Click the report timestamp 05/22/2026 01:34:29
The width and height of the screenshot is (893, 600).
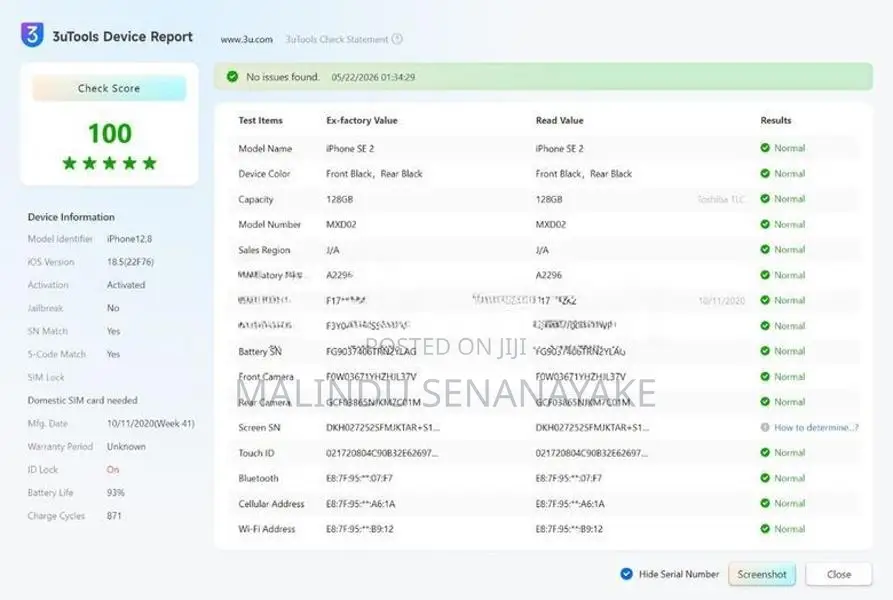[373, 77]
